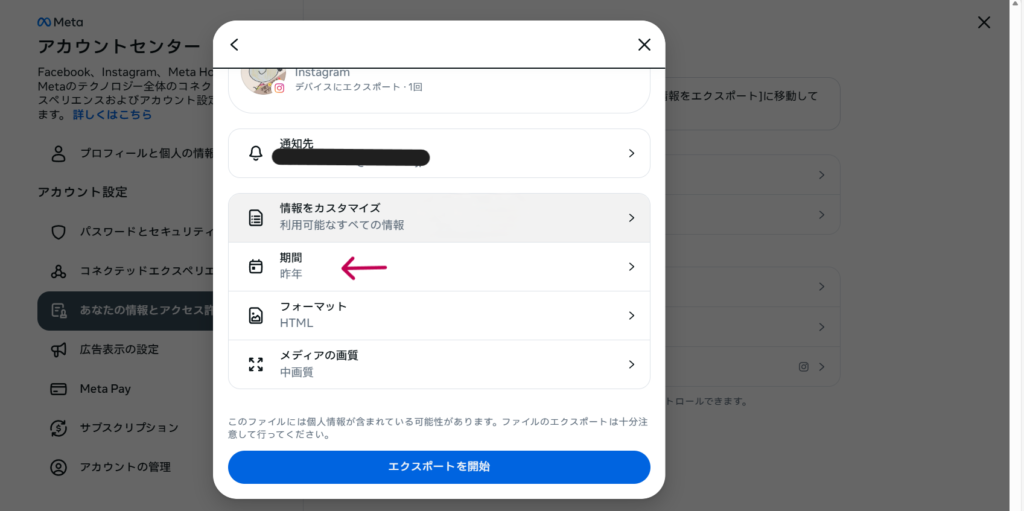Click the document icon for 情報をカスタマイズ
The image size is (1024, 511).
pyautogui.click(x=256, y=218)
